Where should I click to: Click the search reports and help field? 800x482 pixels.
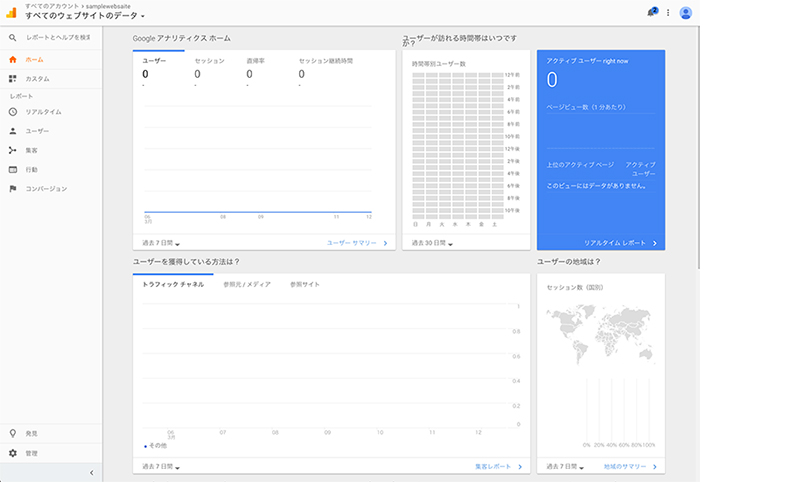click(x=59, y=38)
